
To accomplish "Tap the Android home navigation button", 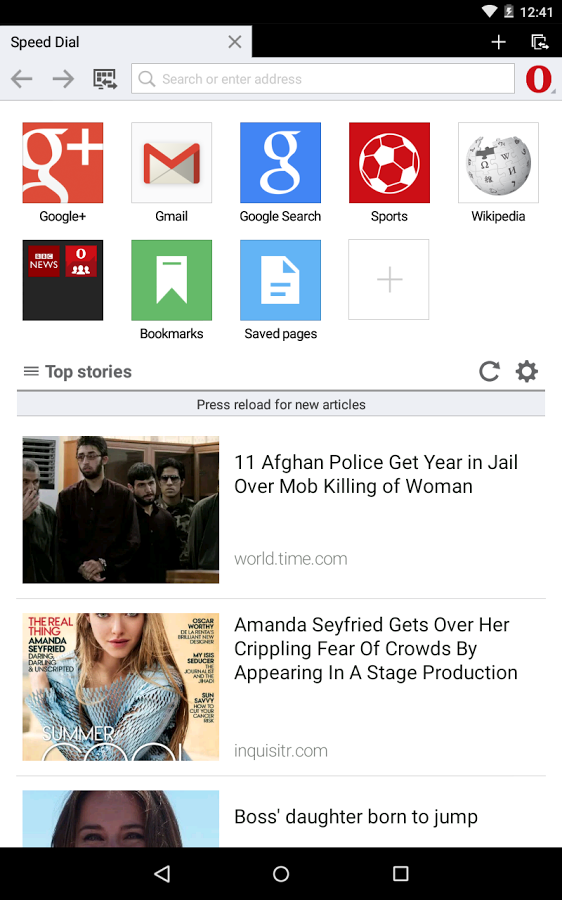I will point(281,874).
